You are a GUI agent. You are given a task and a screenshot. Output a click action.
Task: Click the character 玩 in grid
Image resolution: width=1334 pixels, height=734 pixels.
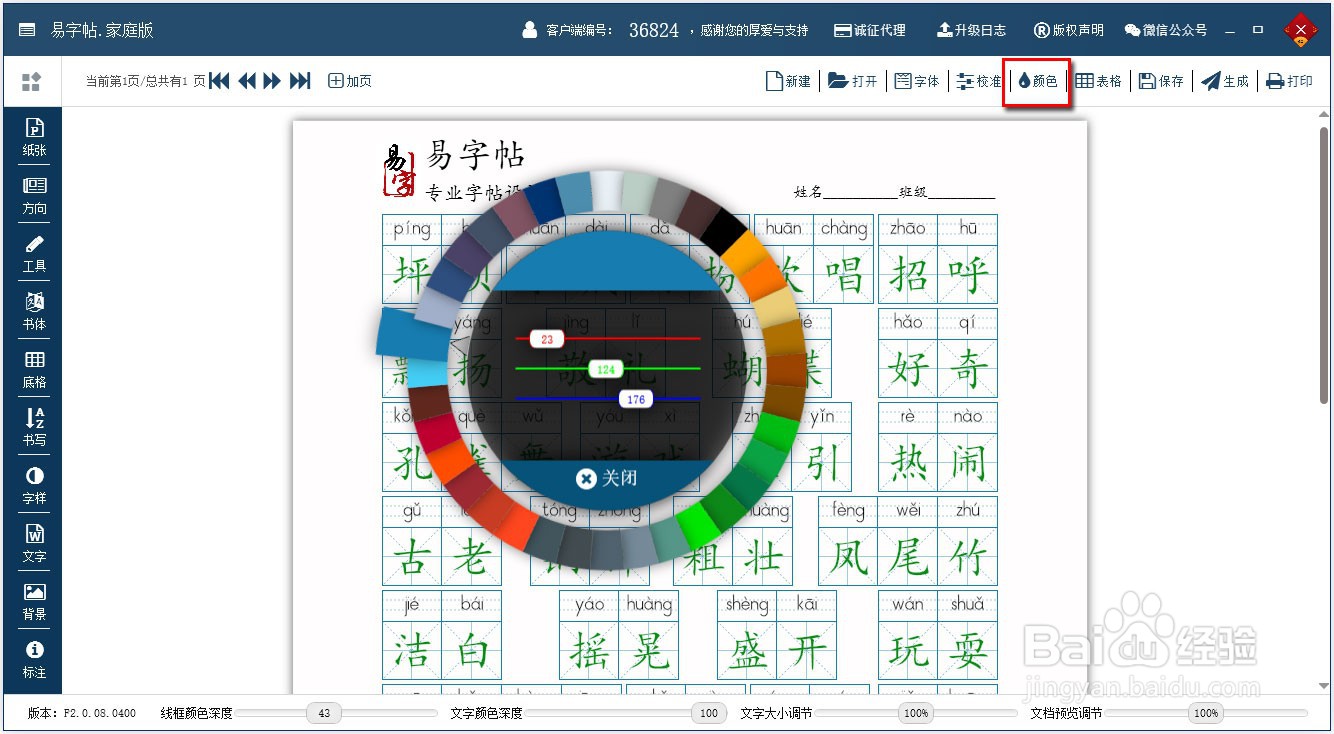(x=908, y=650)
